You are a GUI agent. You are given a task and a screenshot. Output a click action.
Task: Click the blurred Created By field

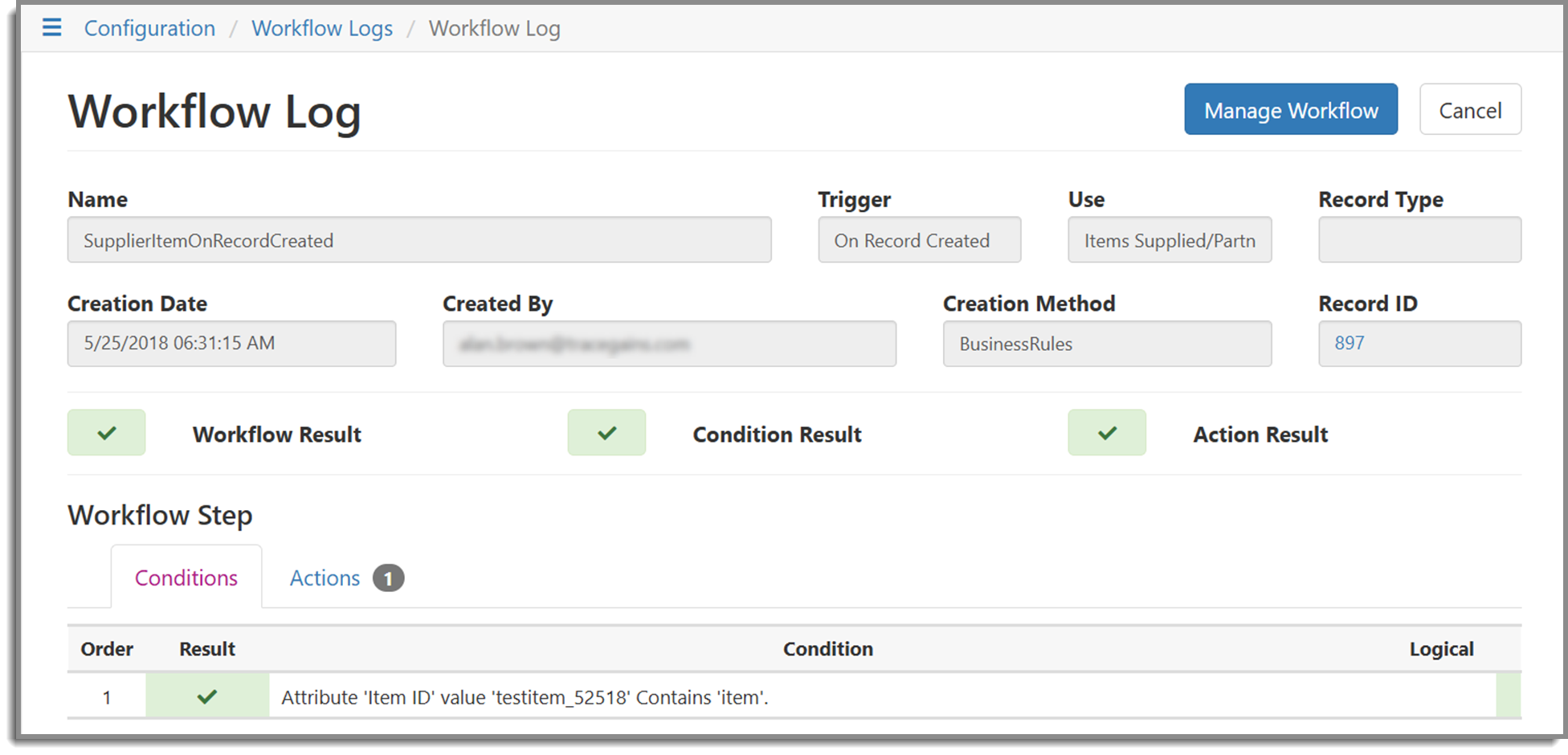coord(669,344)
